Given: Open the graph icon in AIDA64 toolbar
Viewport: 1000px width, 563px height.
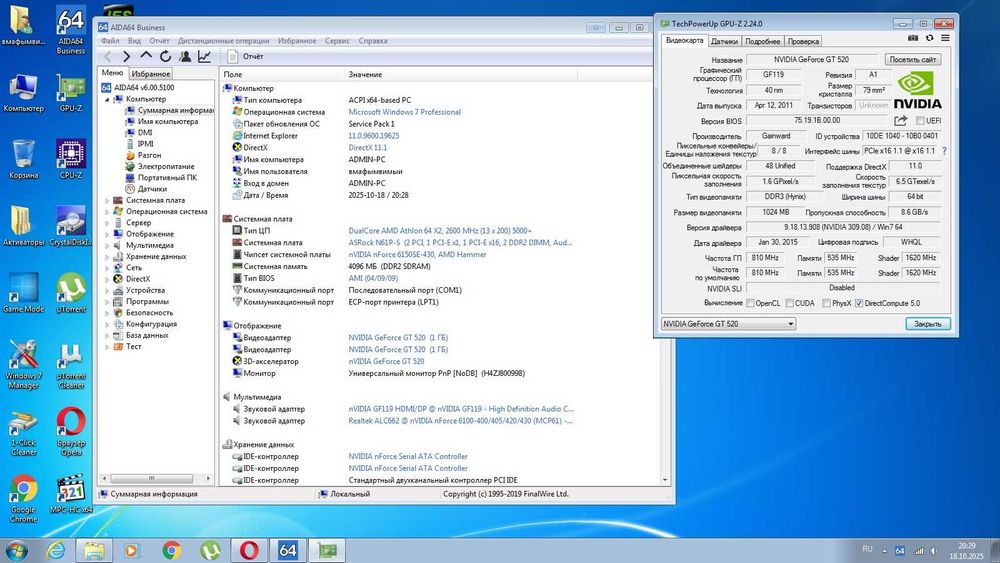Looking at the screenshot, I should pyautogui.click(x=204, y=57).
